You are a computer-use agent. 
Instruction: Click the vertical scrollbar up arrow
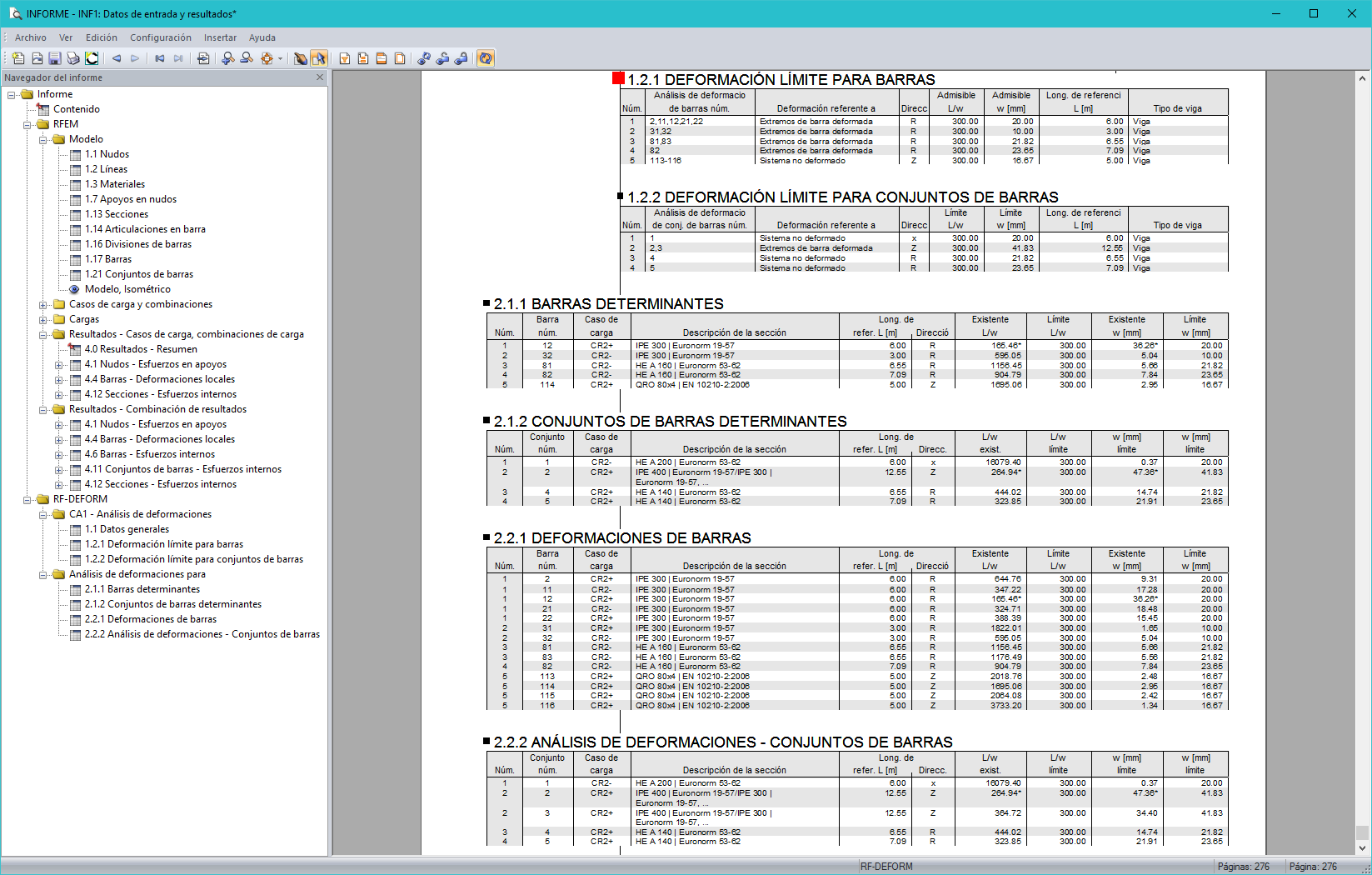[1362, 78]
